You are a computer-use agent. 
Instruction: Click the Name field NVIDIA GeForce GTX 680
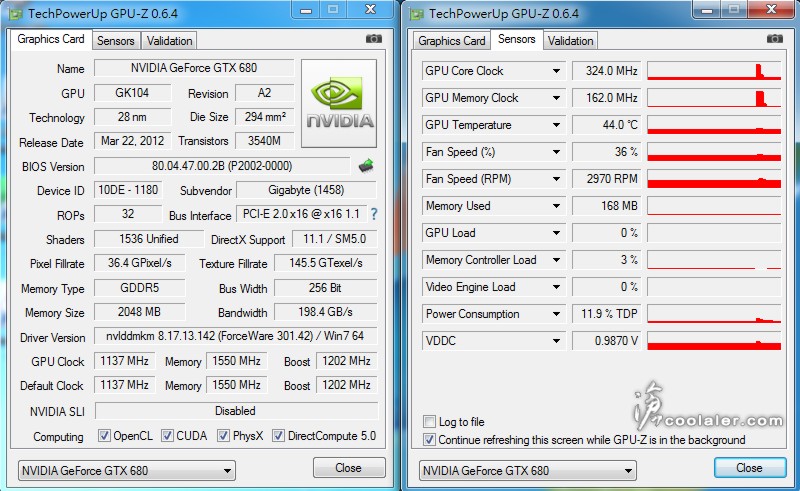coord(194,68)
